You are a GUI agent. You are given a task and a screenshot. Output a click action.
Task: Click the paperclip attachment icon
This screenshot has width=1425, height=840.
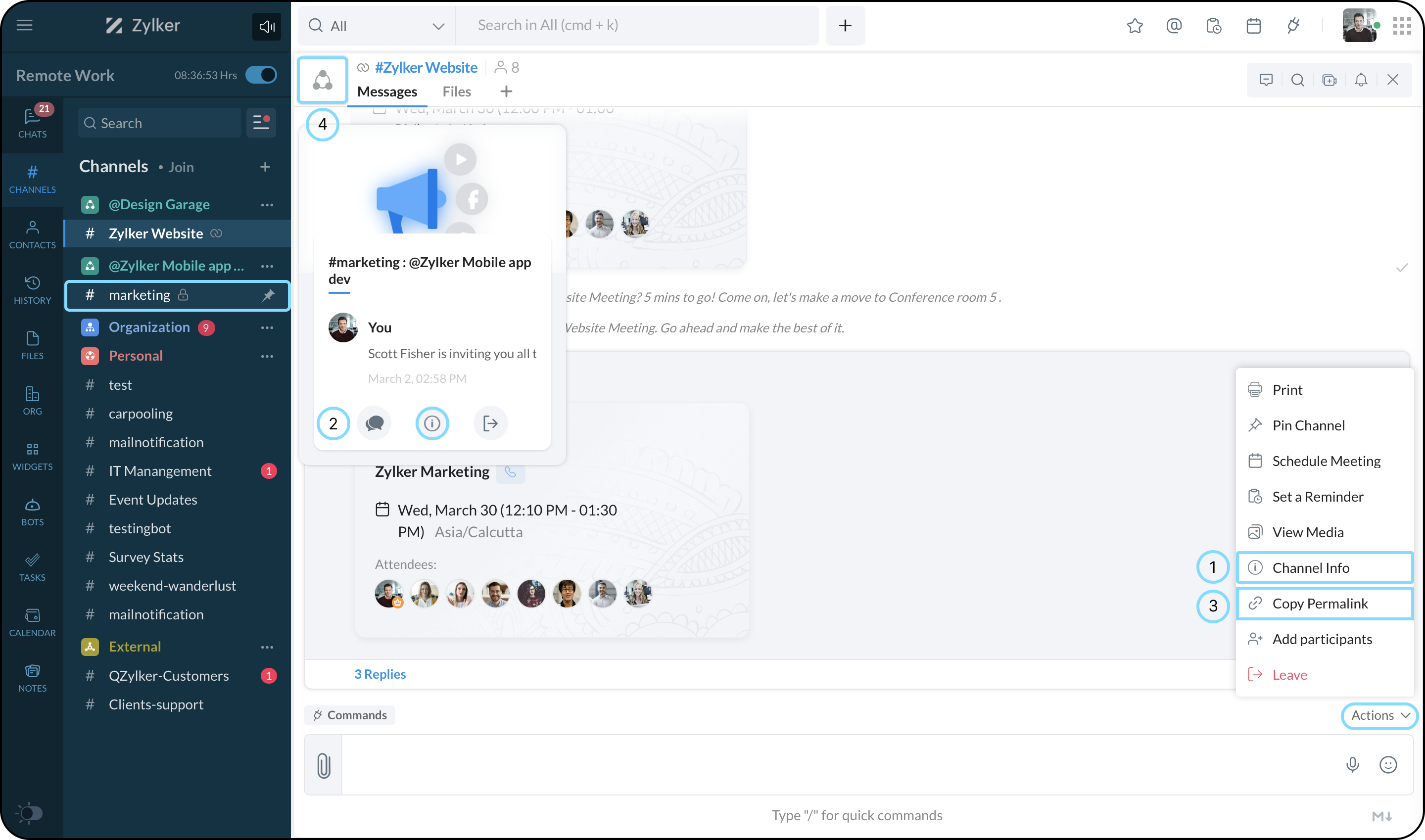click(323, 765)
